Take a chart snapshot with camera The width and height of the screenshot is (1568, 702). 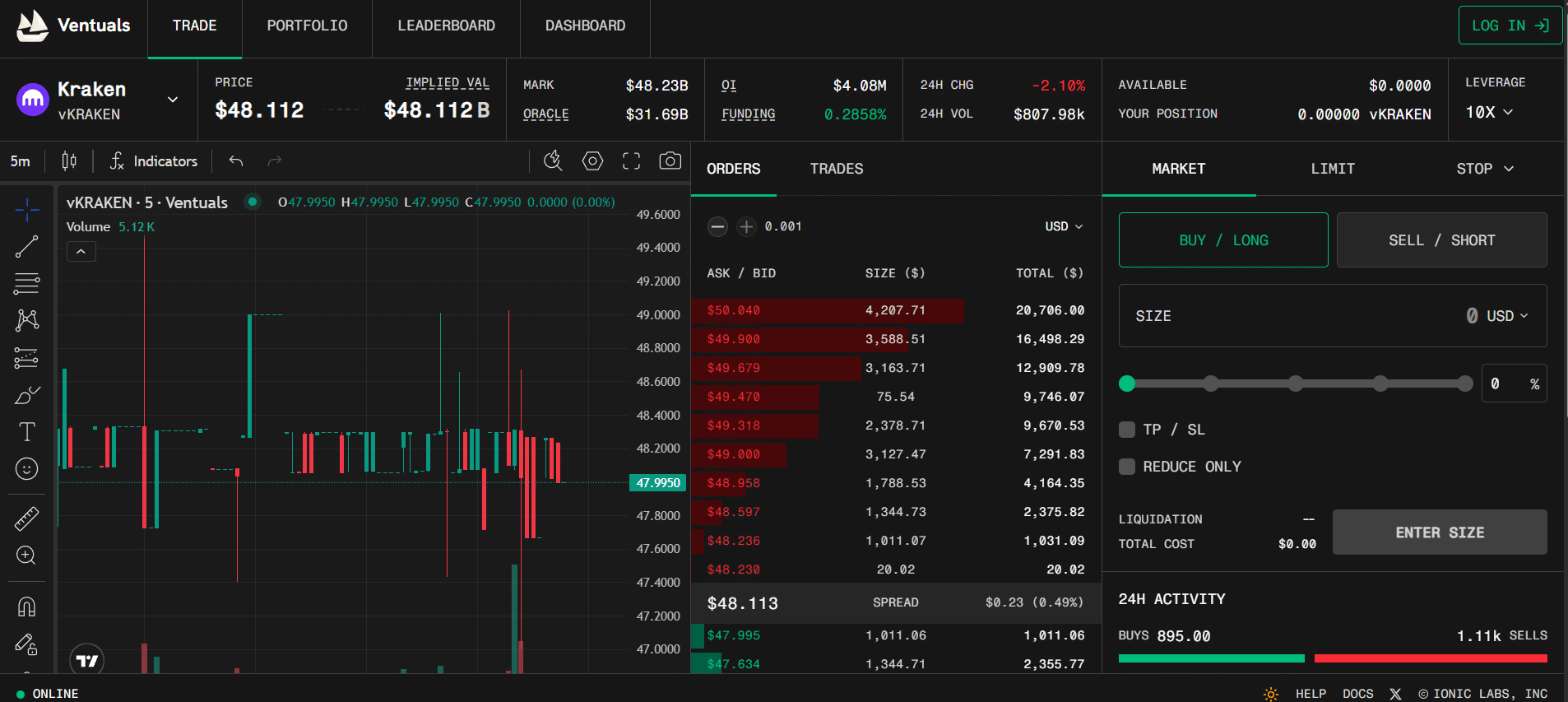(670, 161)
